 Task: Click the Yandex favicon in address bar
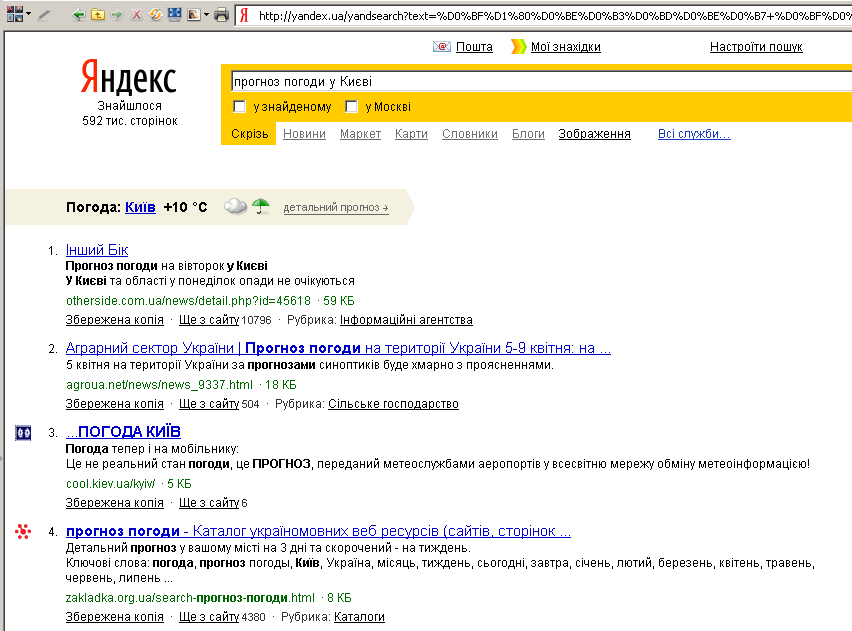click(x=245, y=16)
